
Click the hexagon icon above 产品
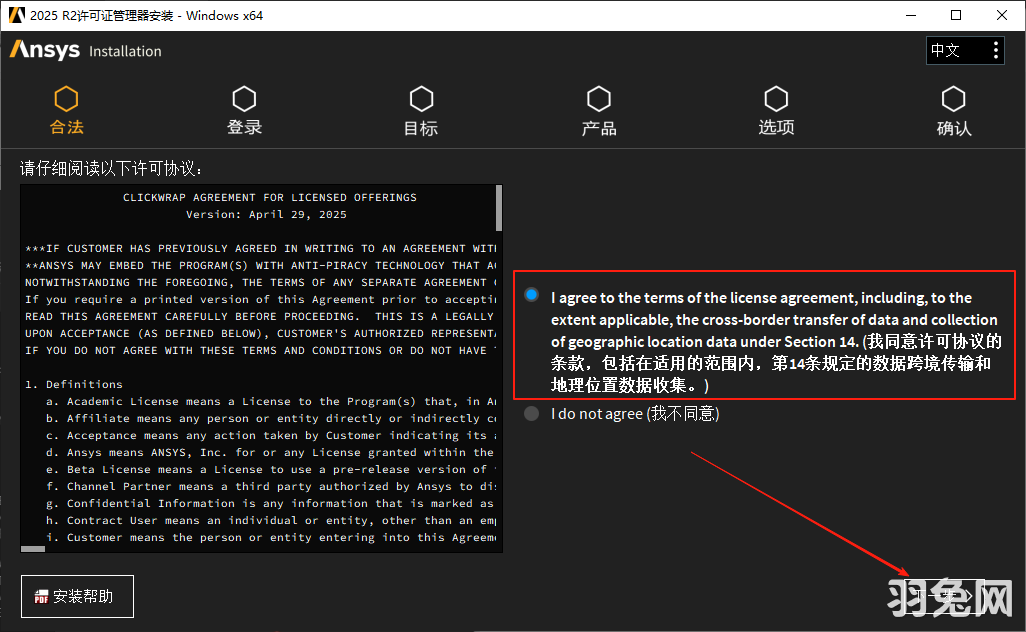tap(599, 99)
